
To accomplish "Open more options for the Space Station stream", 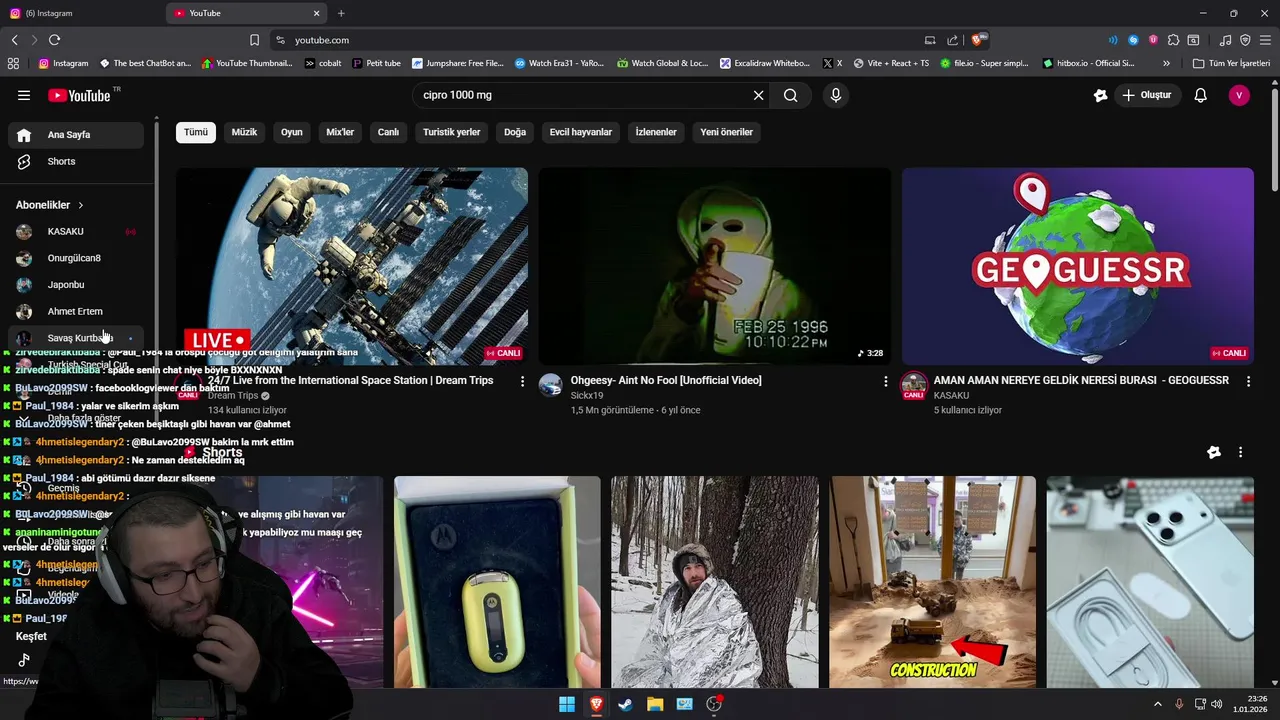I will pyautogui.click(x=522, y=381).
